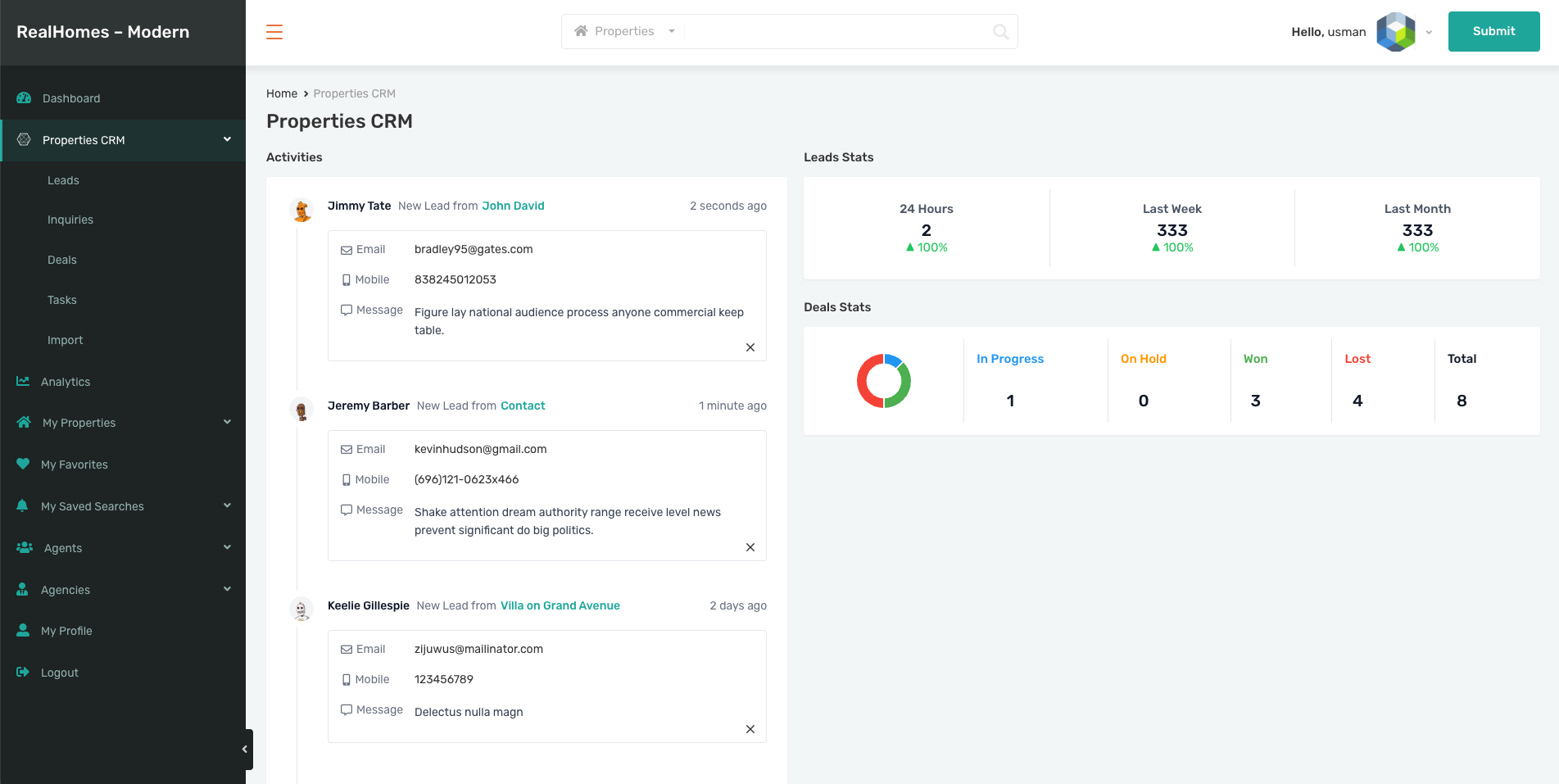Collapse the sidebar with arrow toggle
Screen dimensions: 1559x784
[244, 750]
